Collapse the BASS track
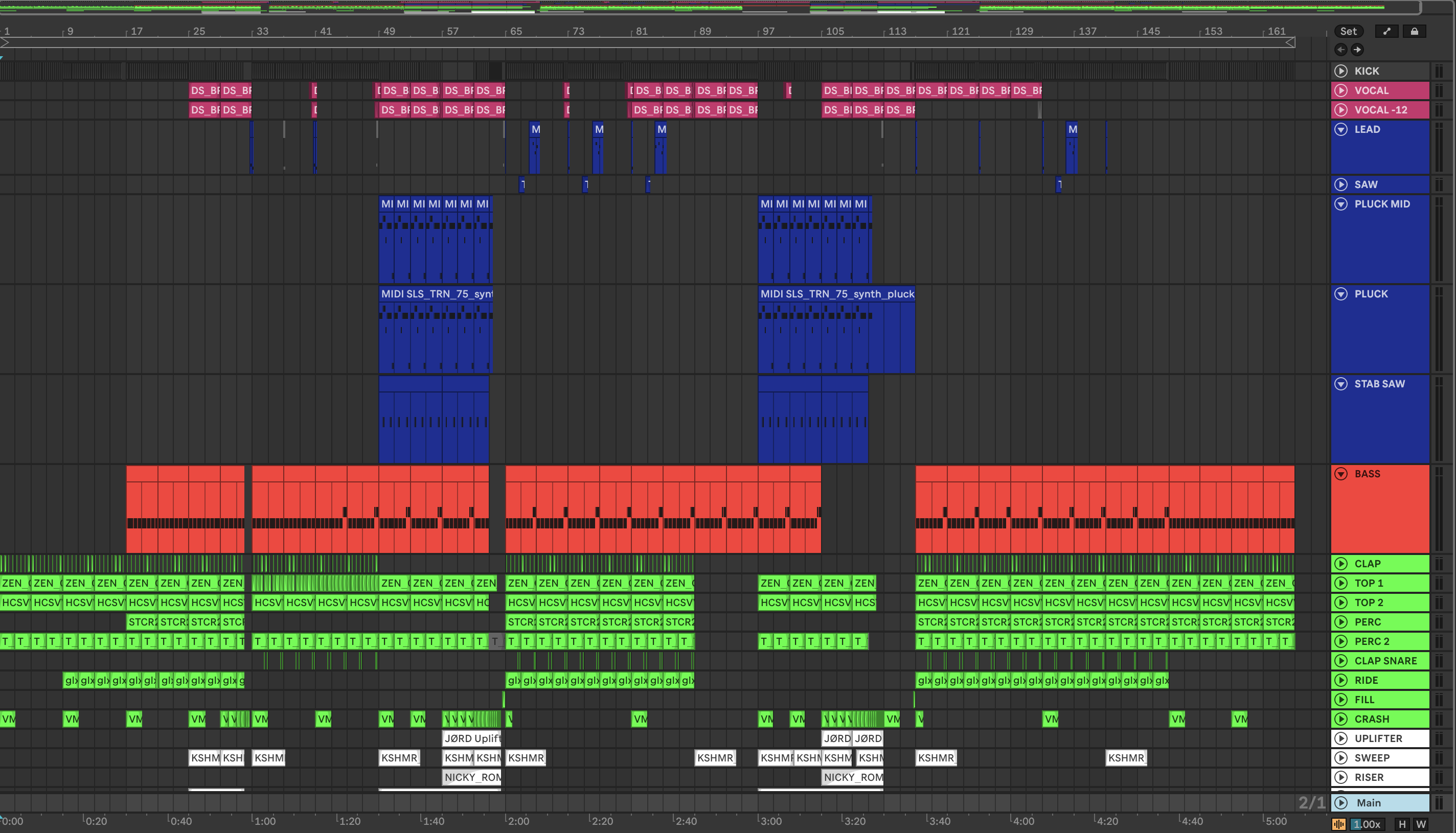Screen dimensions: 1456x833 1341,474
